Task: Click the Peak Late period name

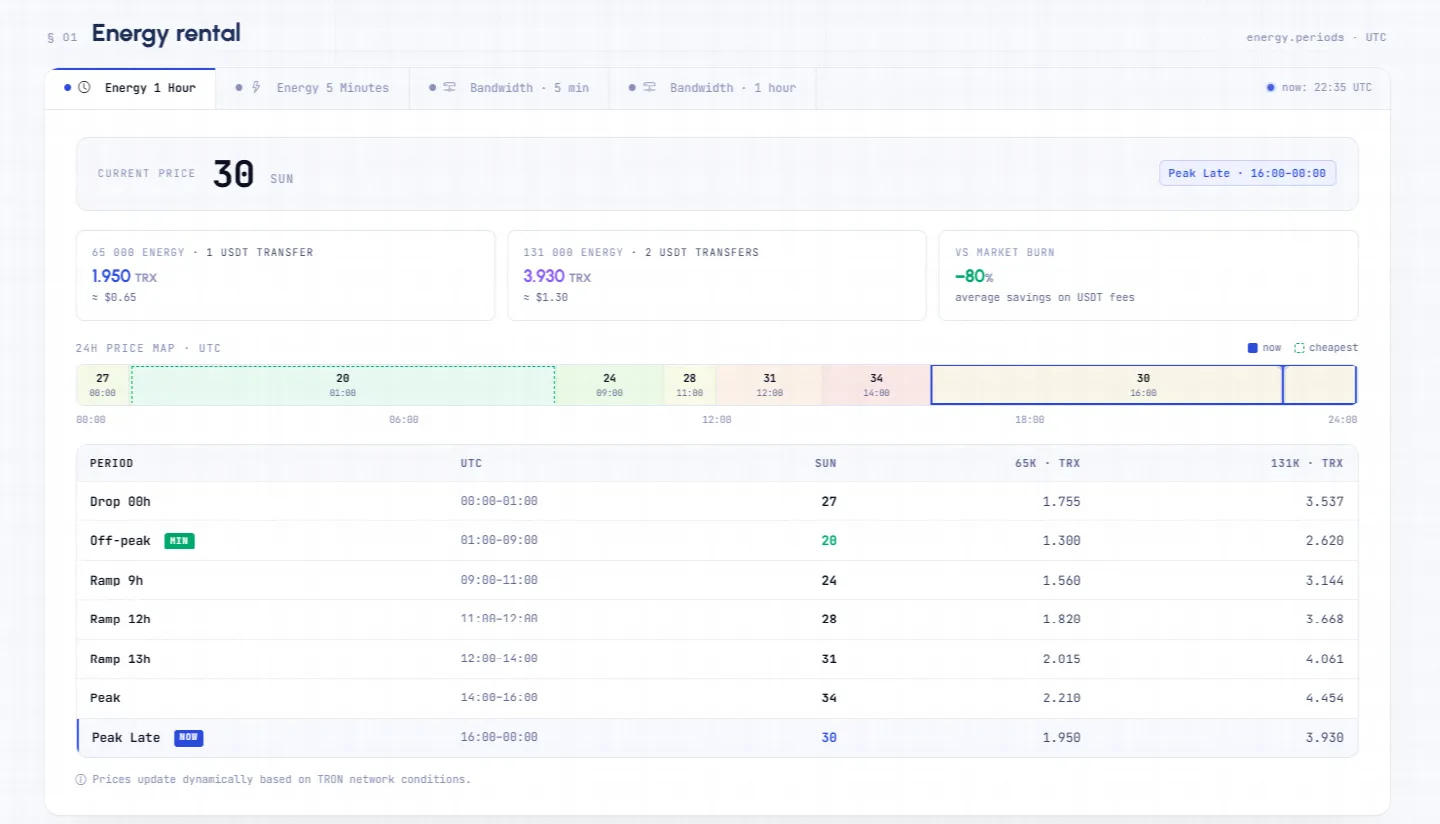Action: click(x=126, y=738)
